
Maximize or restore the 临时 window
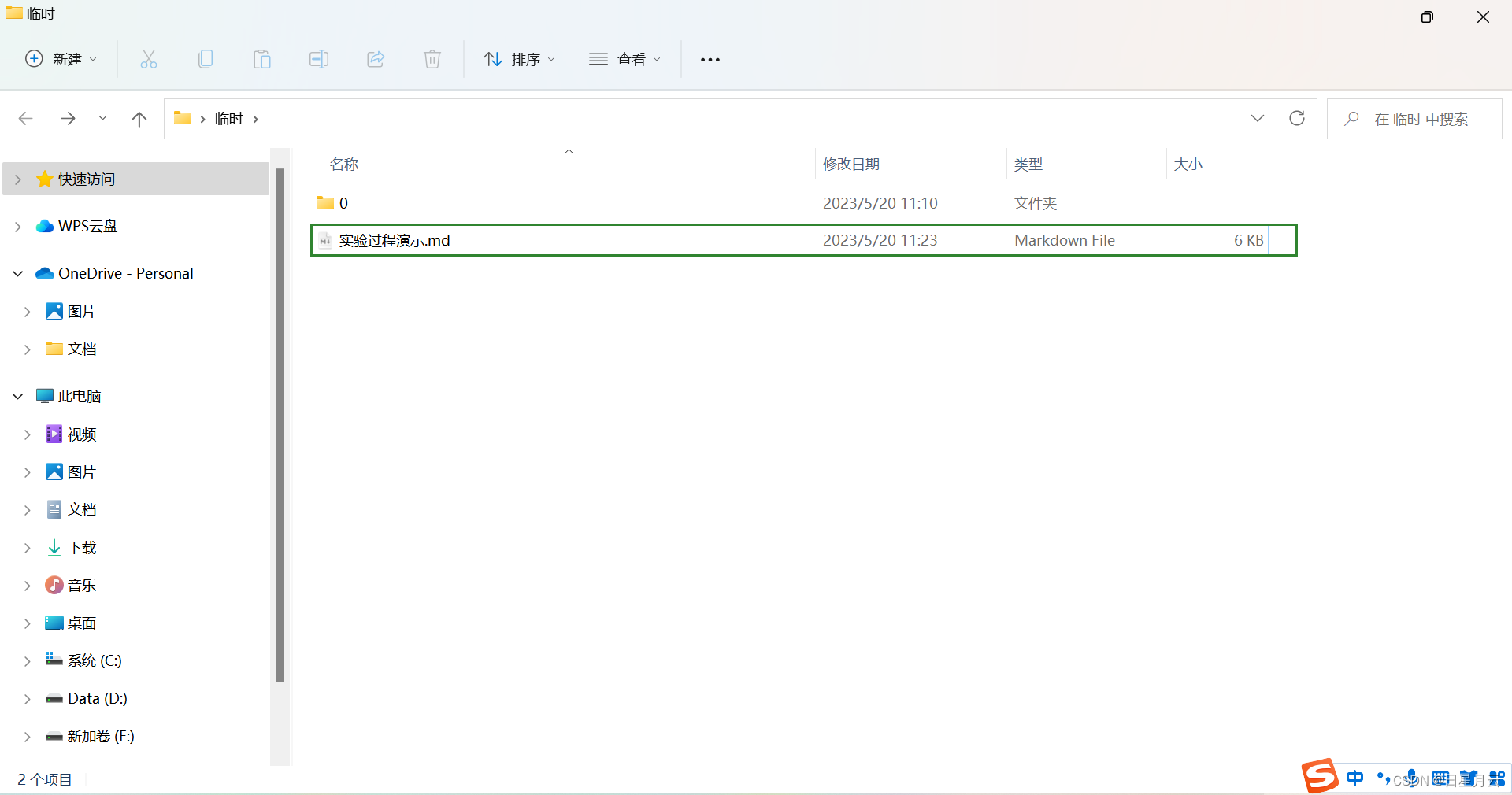(1427, 17)
